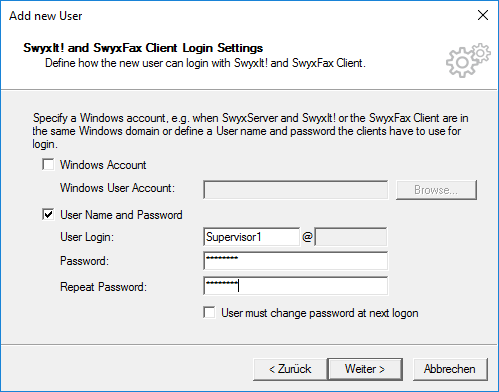Tick User must change password at next logon
Image resolution: width=499 pixels, height=392 pixels.
click(x=209, y=313)
